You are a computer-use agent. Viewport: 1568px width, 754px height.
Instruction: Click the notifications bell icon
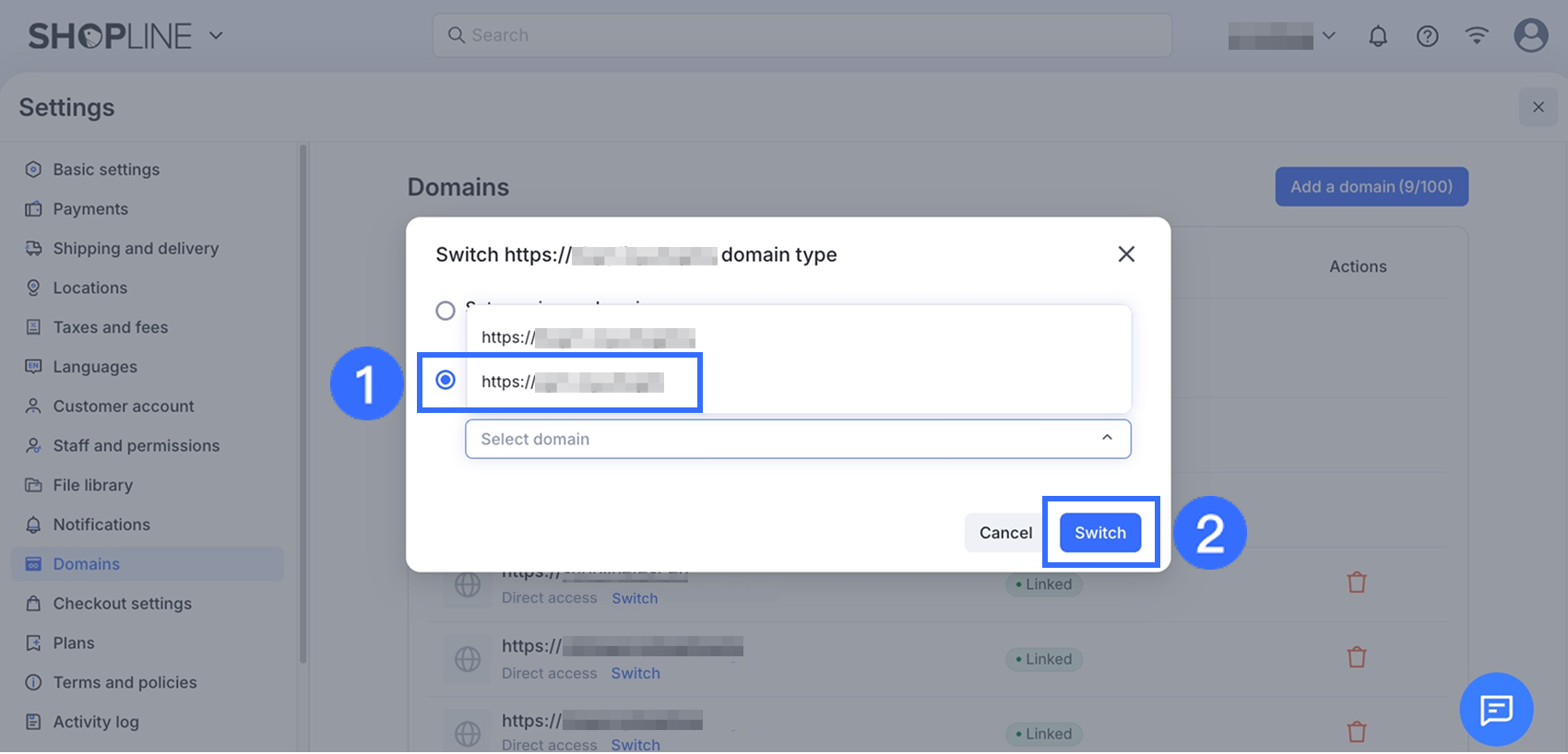[1377, 36]
